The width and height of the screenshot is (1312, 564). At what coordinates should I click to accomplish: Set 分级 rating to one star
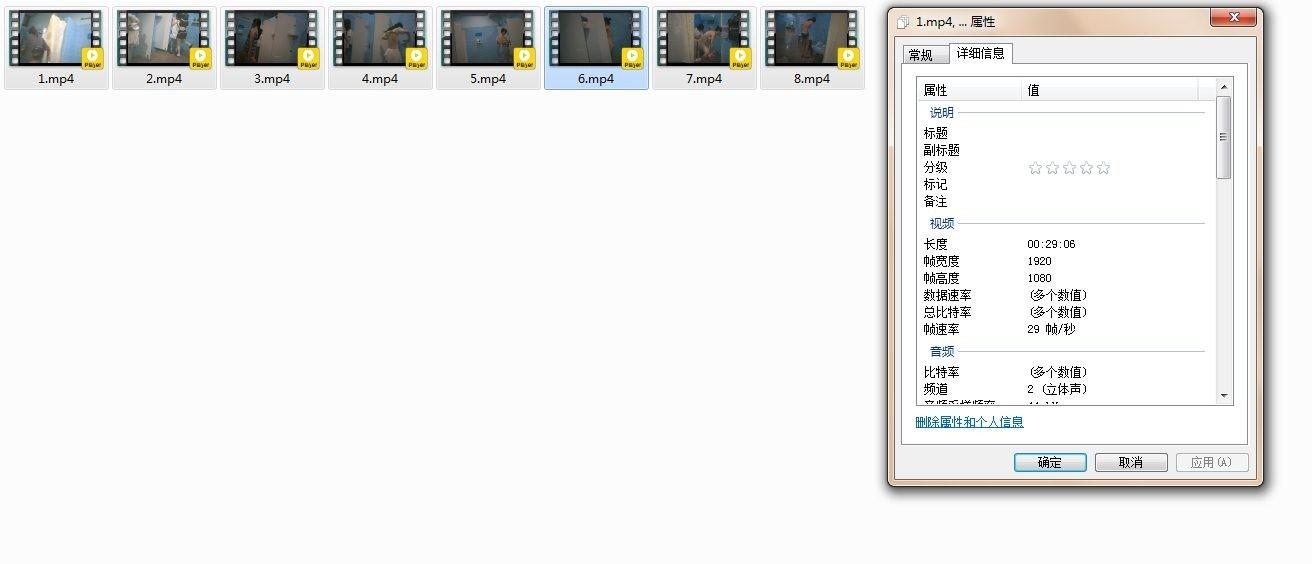coord(1035,168)
